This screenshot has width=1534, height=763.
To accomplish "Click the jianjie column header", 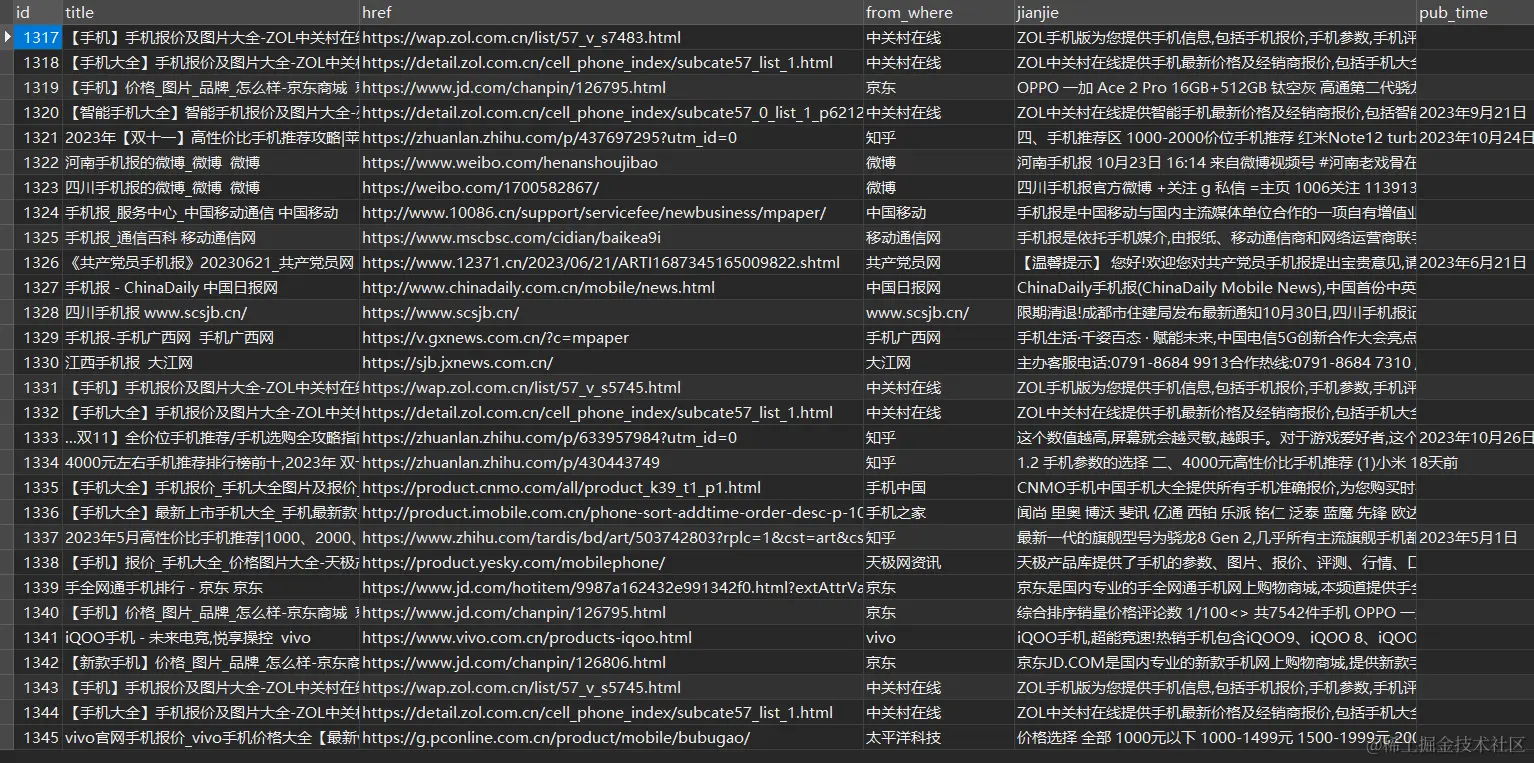I will 1215,13.
